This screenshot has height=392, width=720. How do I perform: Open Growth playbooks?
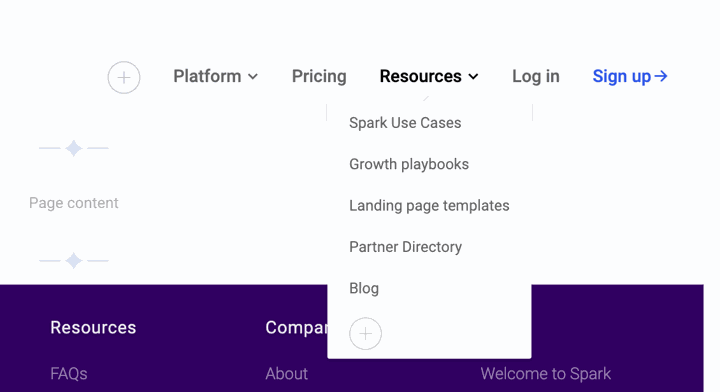pos(409,164)
